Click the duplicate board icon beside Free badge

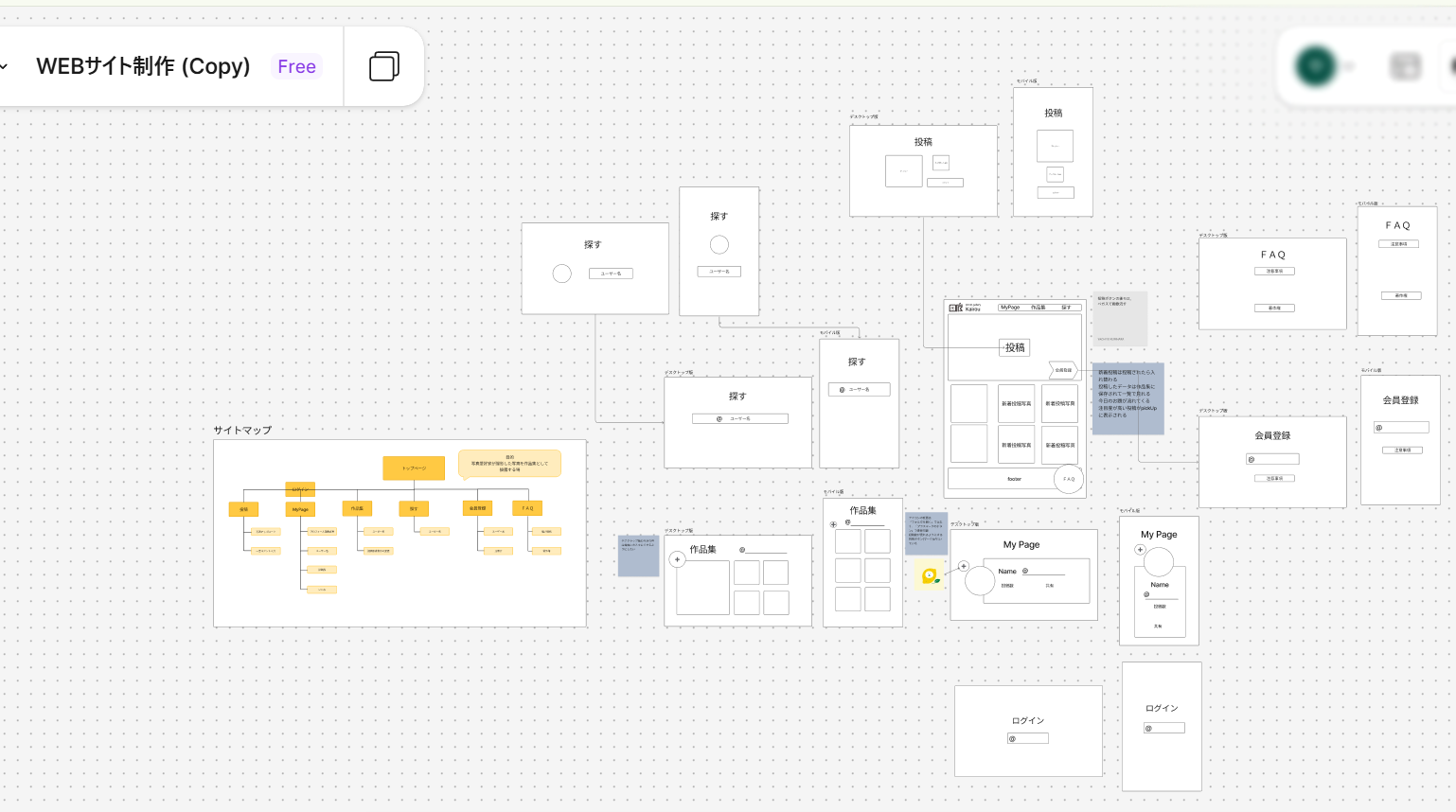click(383, 66)
